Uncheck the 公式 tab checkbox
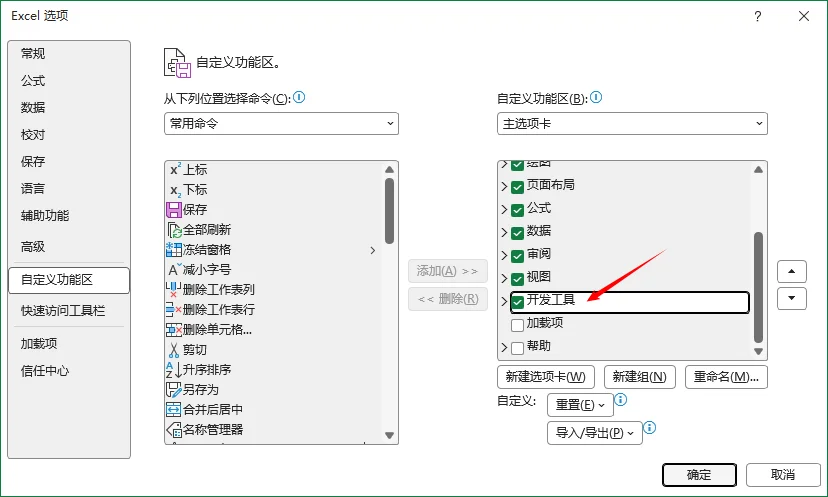The image size is (828, 497). click(518, 210)
